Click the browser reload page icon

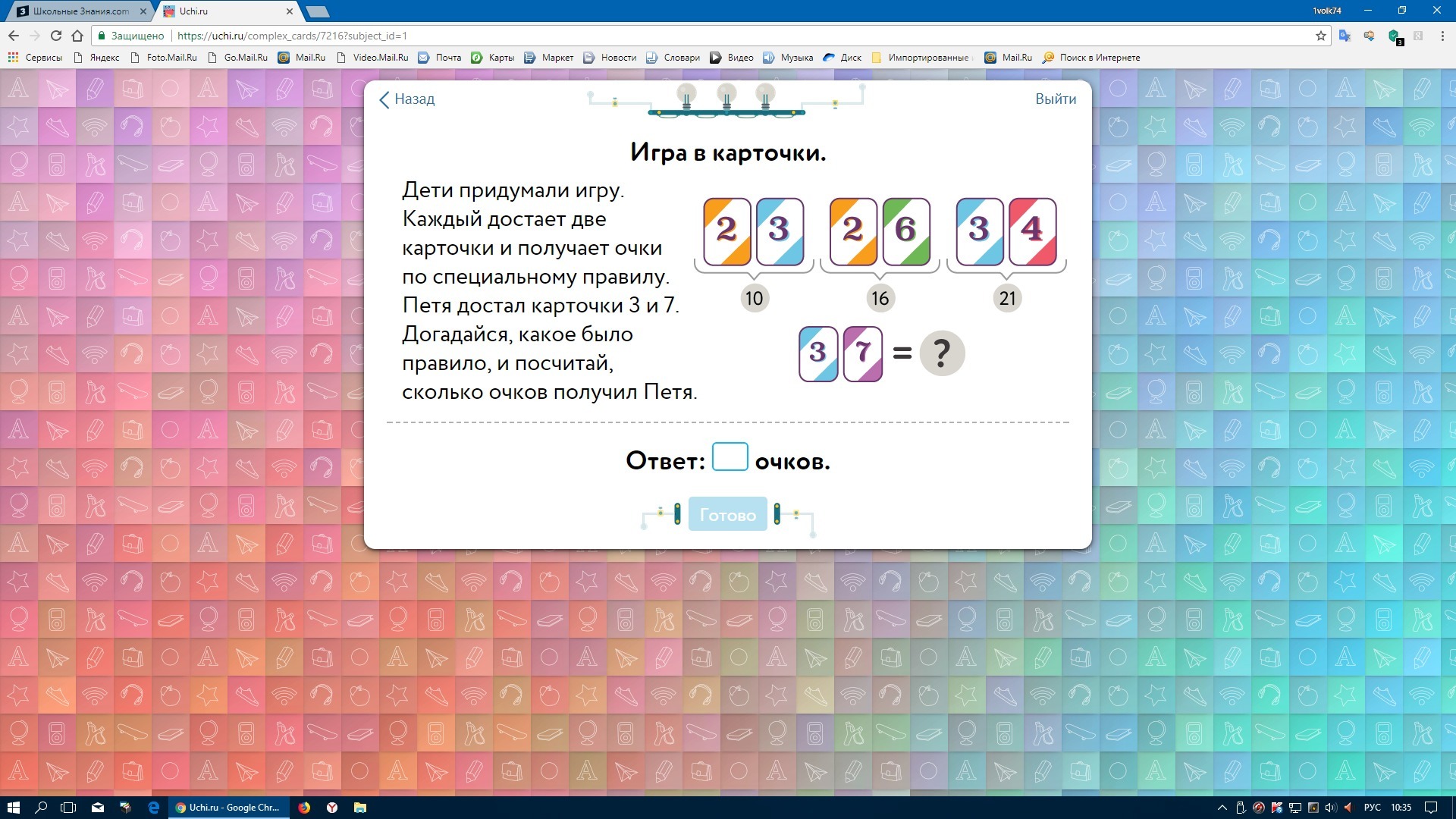55,36
